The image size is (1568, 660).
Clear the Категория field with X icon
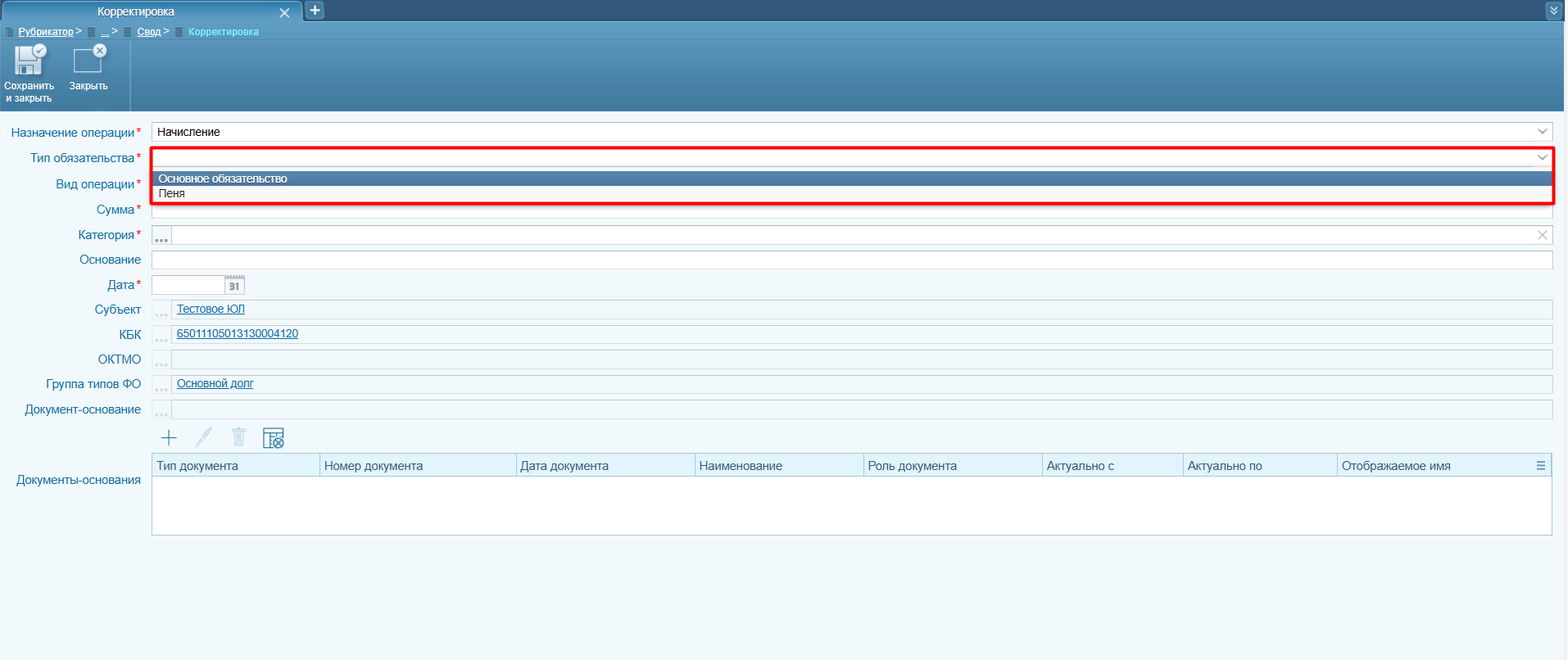pyautogui.click(x=1543, y=235)
